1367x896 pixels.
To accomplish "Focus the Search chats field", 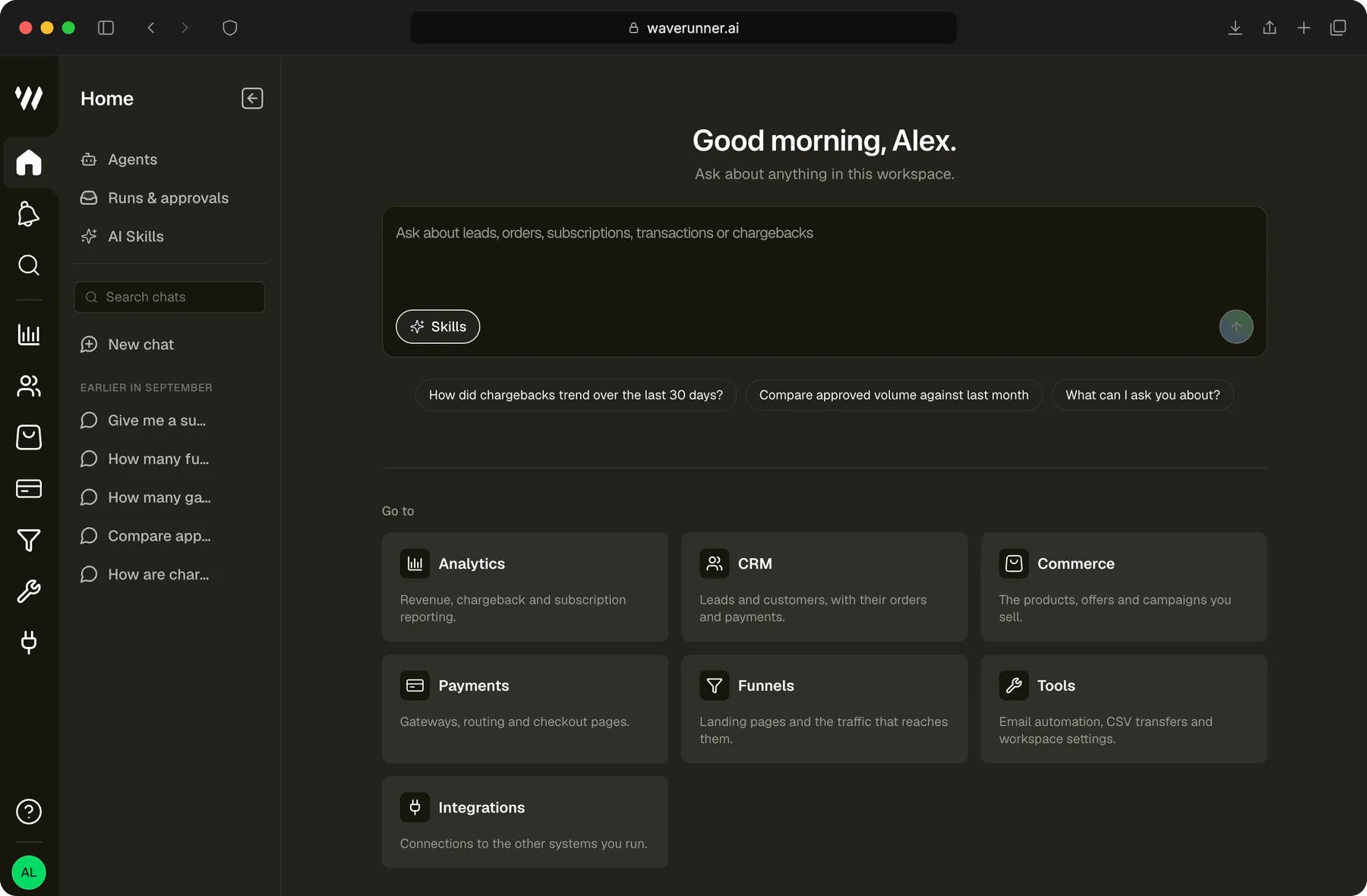I will click(169, 297).
